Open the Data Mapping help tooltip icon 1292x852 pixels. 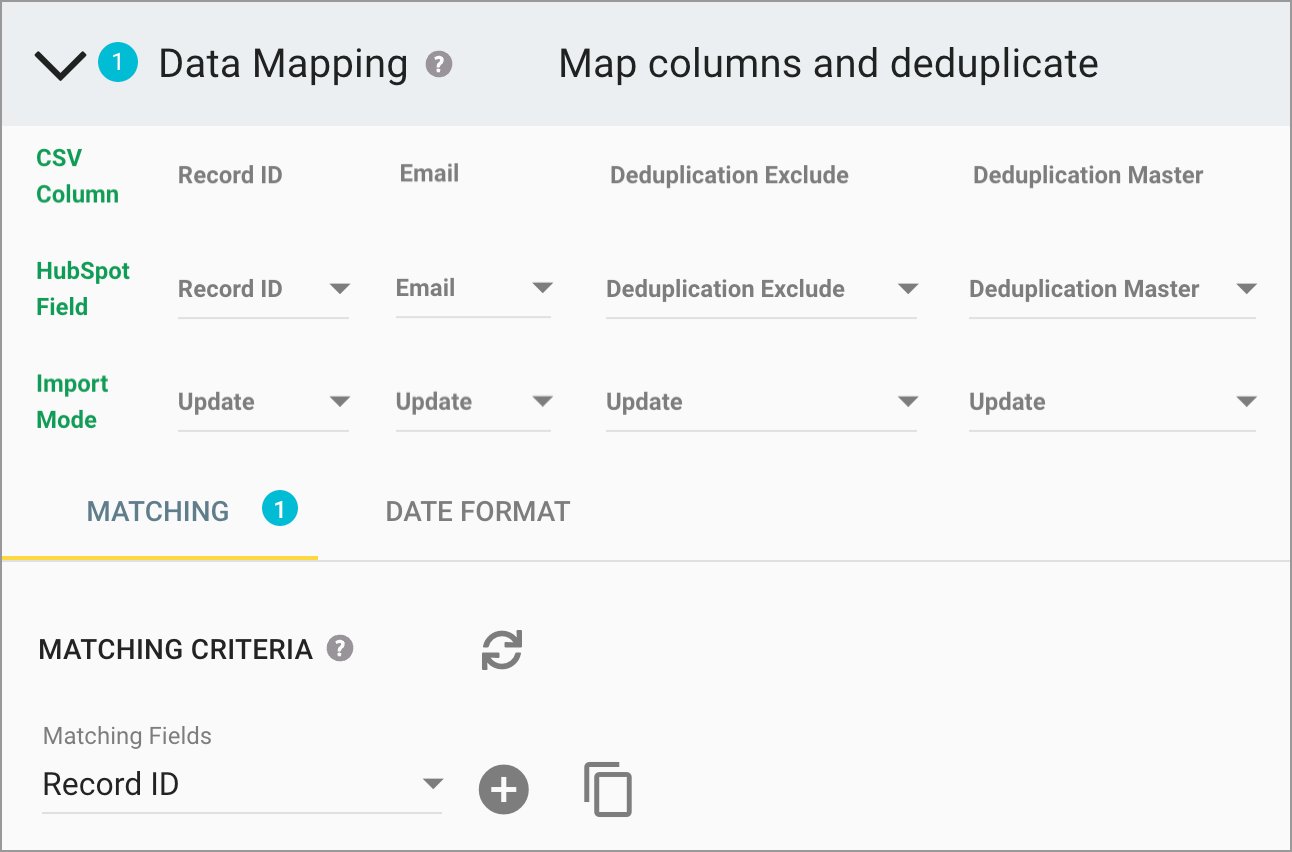(x=441, y=64)
